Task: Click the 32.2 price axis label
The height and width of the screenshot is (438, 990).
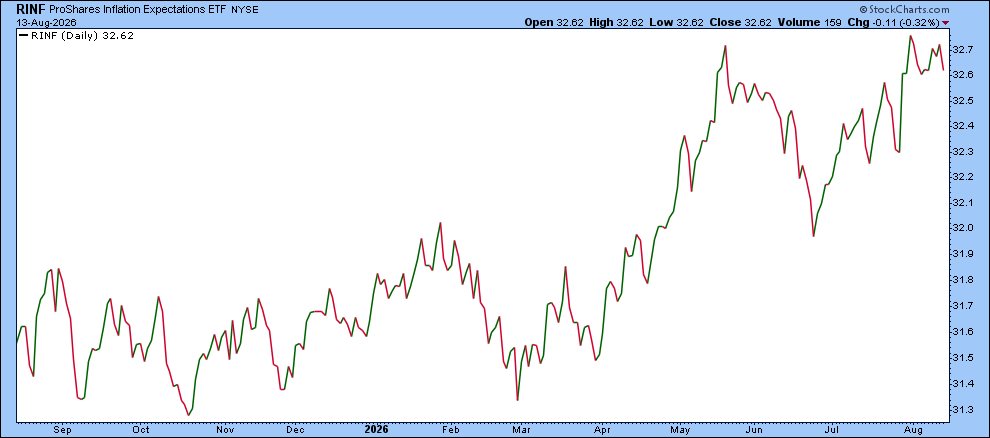Action: tap(963, 177)
